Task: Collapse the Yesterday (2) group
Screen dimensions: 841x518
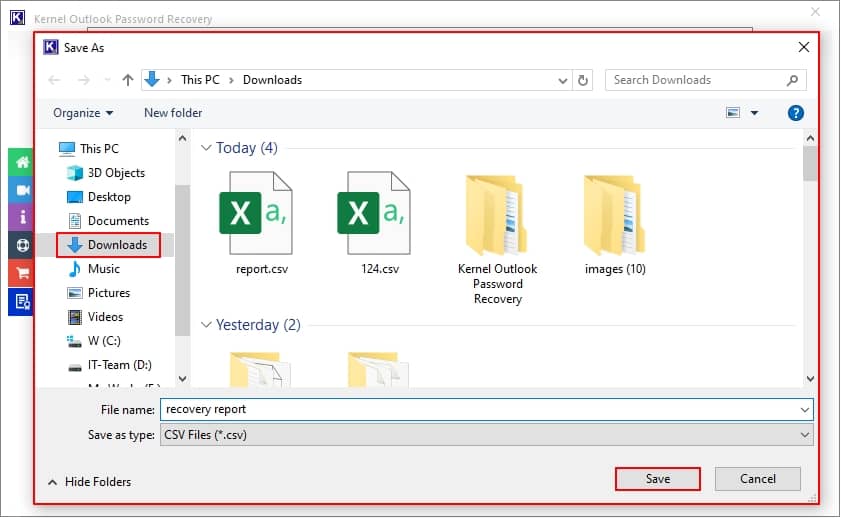Action: point(206,324)
